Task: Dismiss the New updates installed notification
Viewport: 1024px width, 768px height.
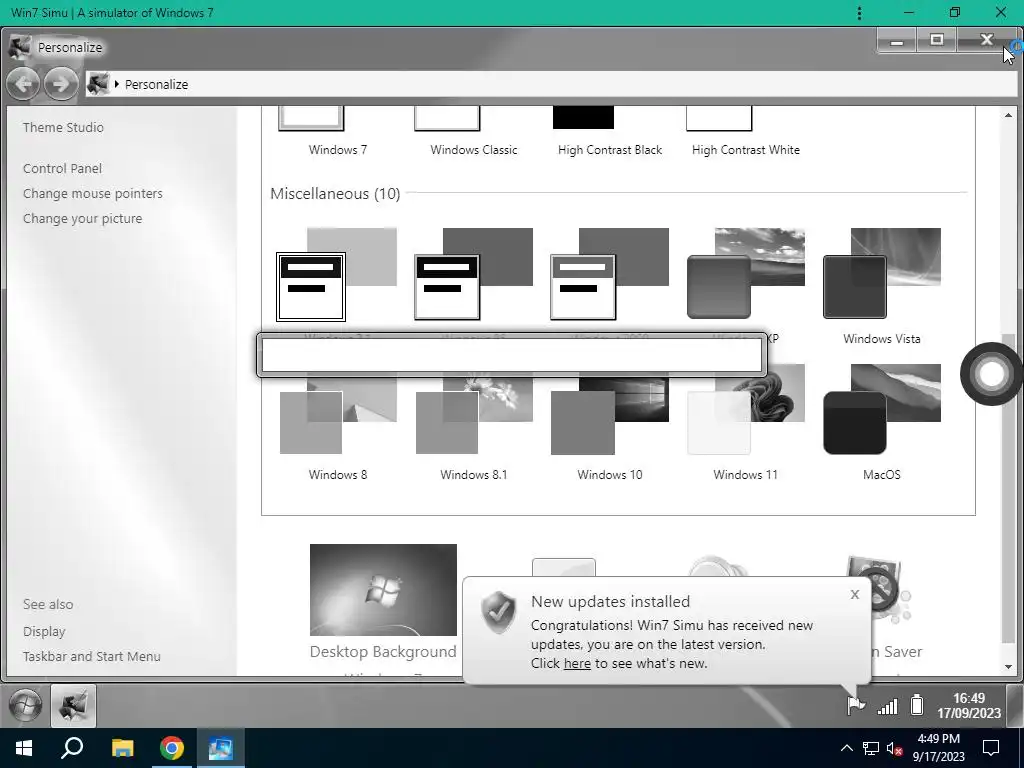Action: 855,594
